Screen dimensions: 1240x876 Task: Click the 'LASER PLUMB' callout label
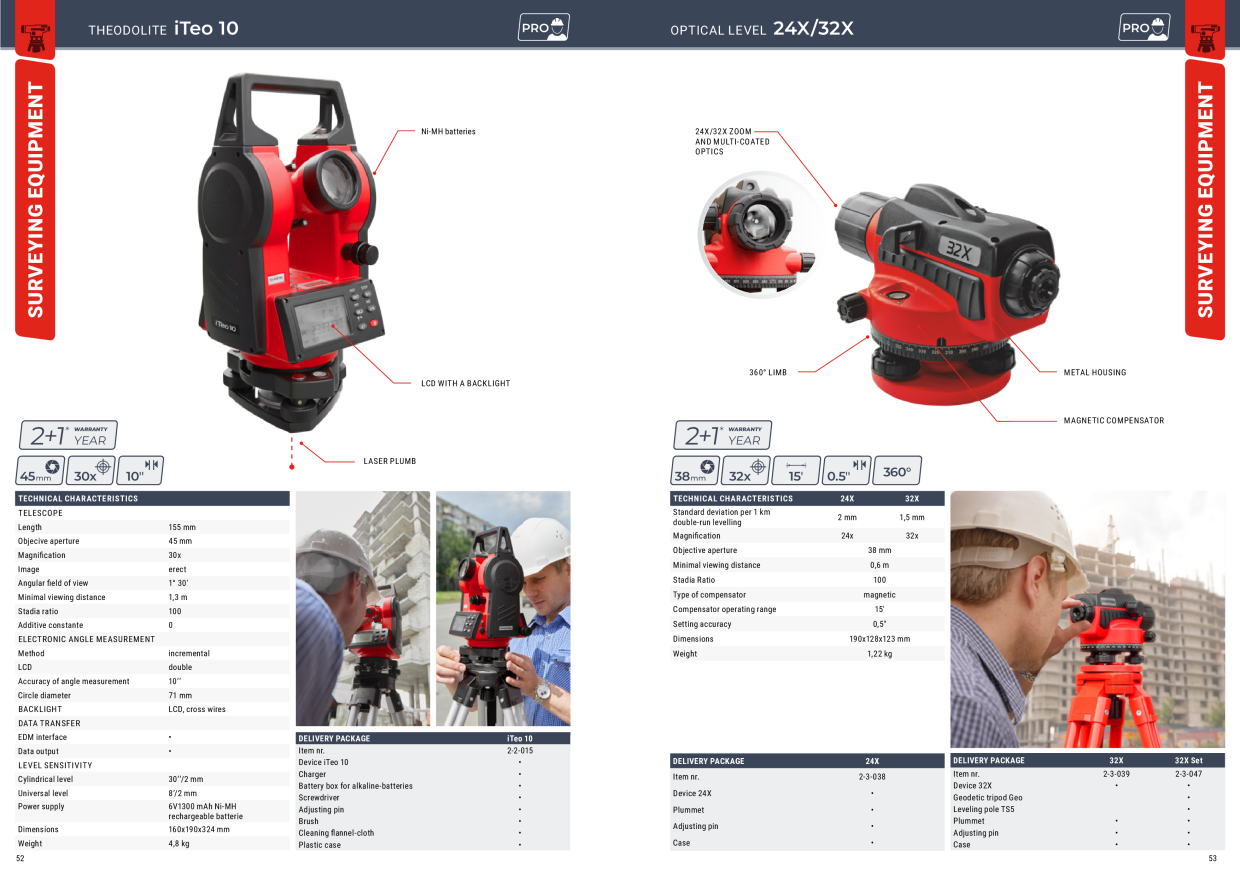click(x=389, y=461)
